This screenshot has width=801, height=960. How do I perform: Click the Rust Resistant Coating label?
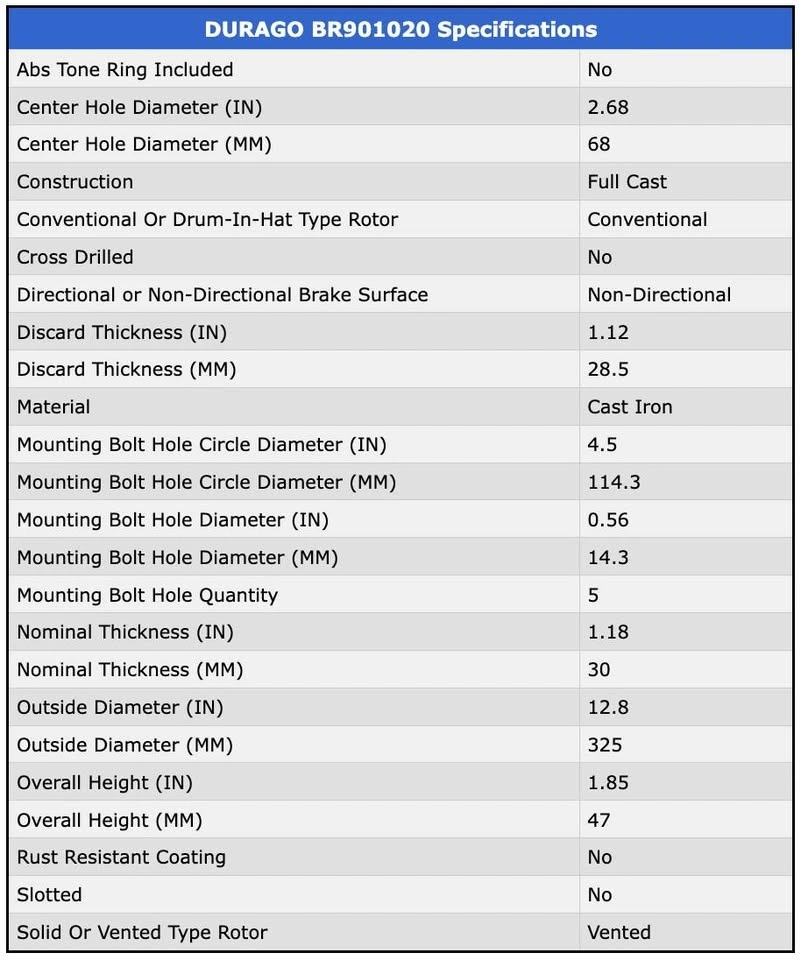(121, 857)
